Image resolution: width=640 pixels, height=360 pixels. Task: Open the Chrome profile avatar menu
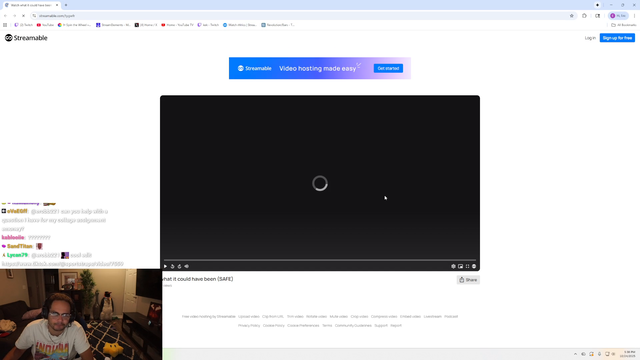(618, 16)
